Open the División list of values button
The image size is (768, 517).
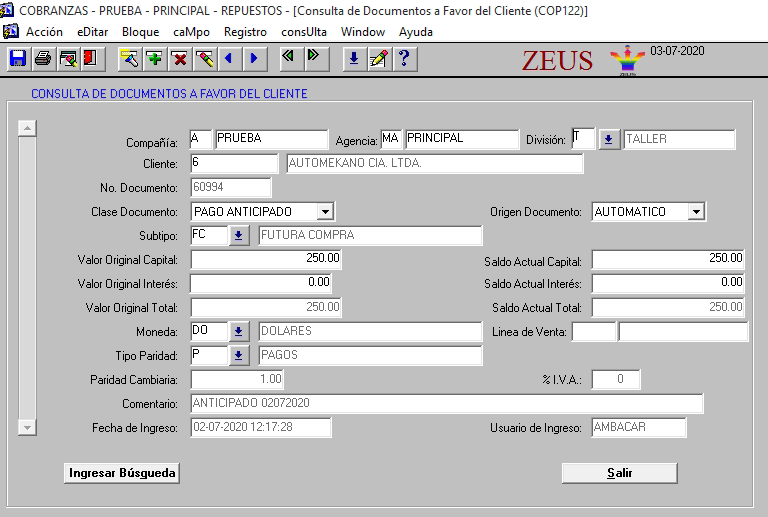pyautogui.click(x=609, y=140)
